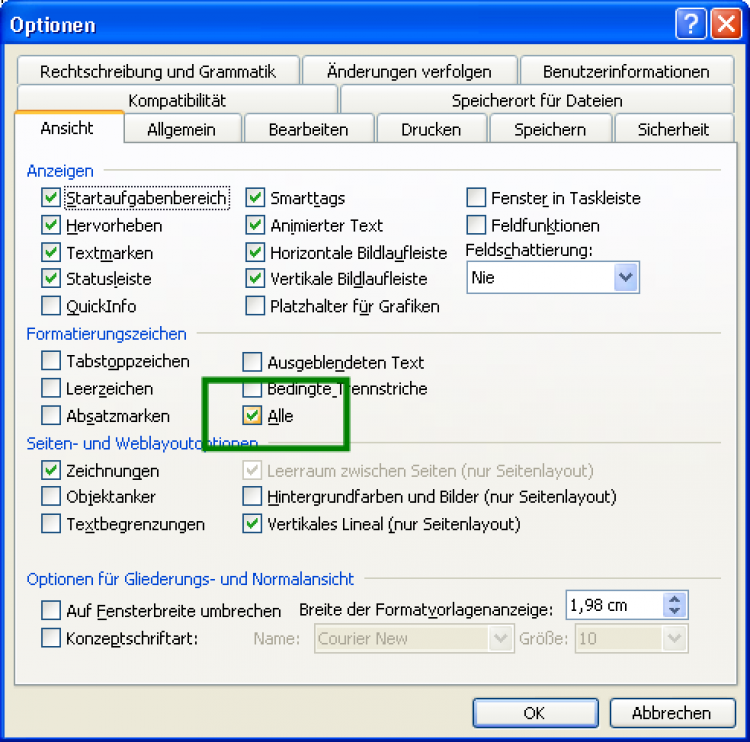Enable the Tabstoppzeichen checkbox
This screenshot has width=750, height=742.
click(x=51, y=361)
